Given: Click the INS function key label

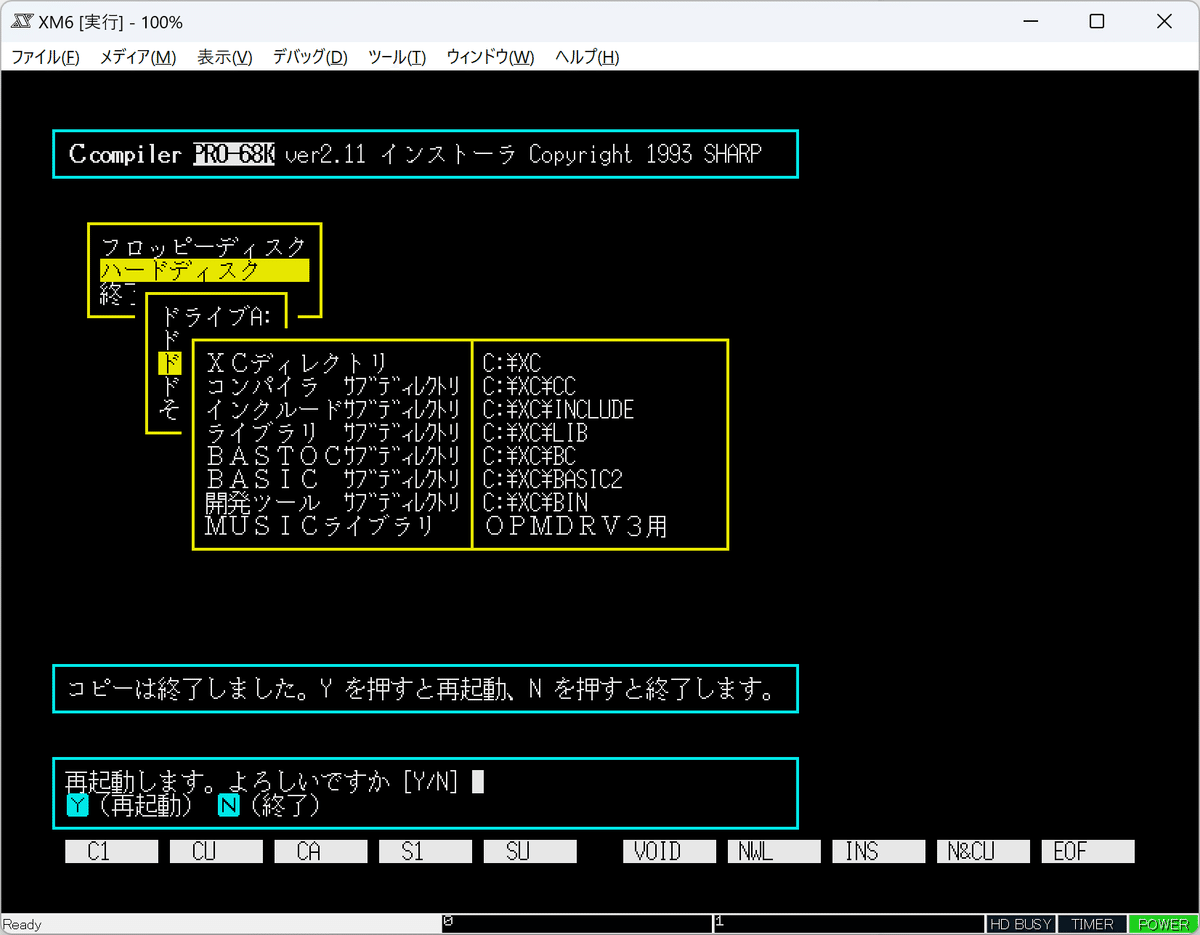Looking at the screenshot, I should pos(879,852).
